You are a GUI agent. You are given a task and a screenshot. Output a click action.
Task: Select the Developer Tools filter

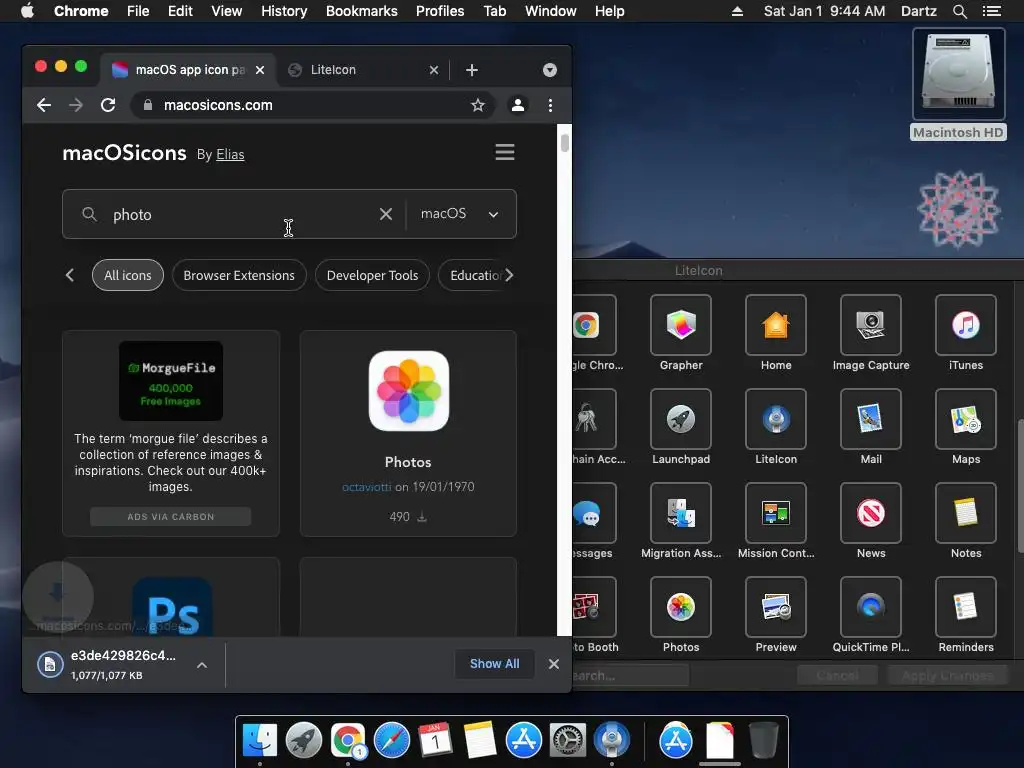point(372,275)
